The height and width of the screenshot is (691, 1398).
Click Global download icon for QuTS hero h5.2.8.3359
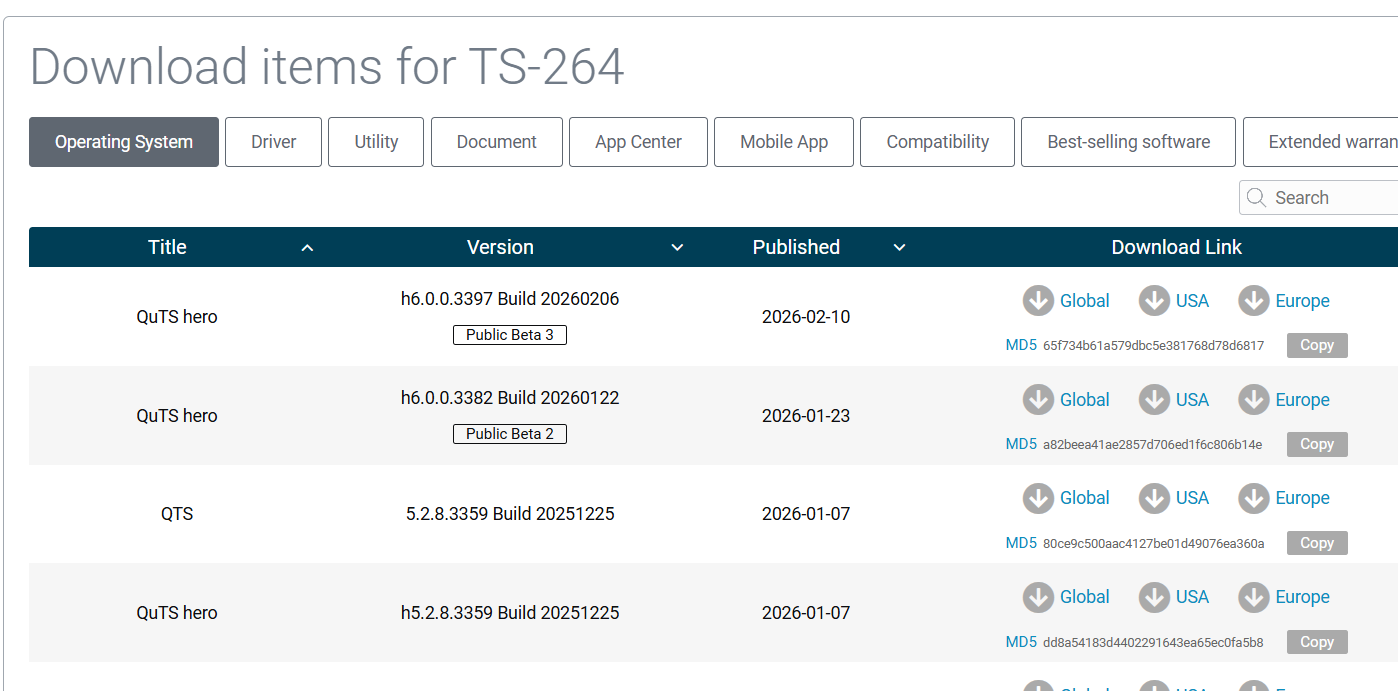1038,597
